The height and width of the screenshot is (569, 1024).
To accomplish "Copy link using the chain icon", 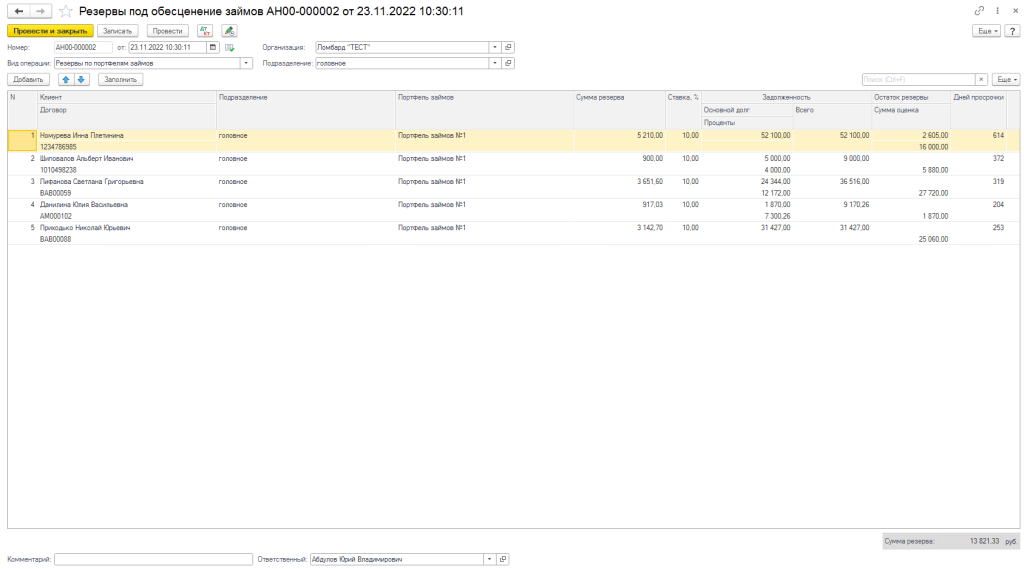I will [x=979, y=10].
